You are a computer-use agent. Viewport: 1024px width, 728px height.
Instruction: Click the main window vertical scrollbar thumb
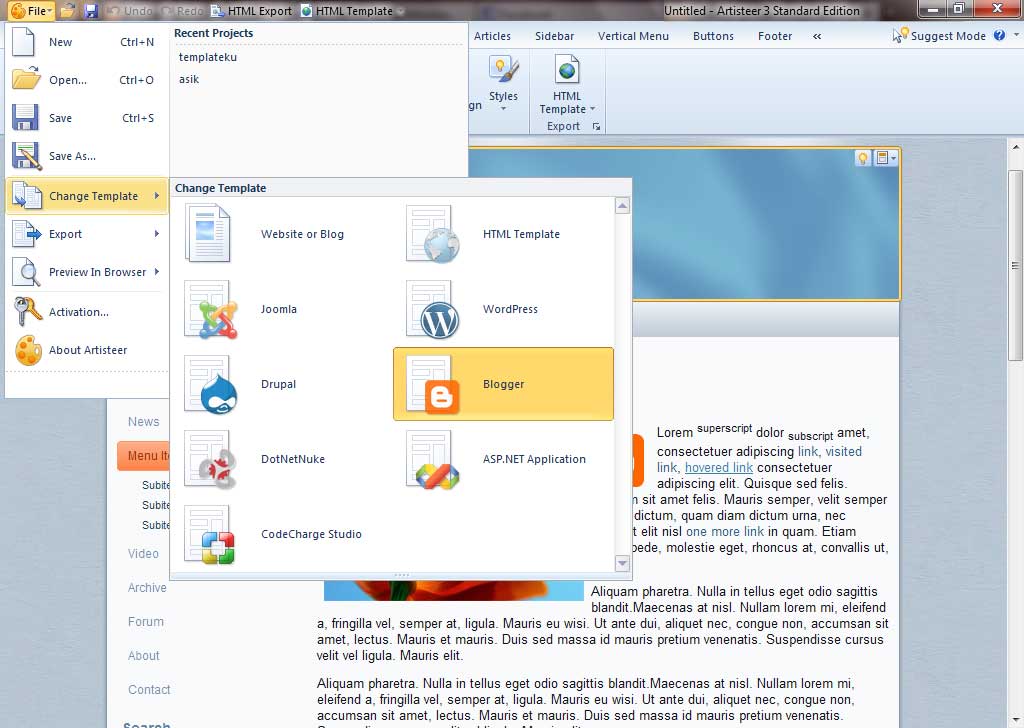(1015, 265)
